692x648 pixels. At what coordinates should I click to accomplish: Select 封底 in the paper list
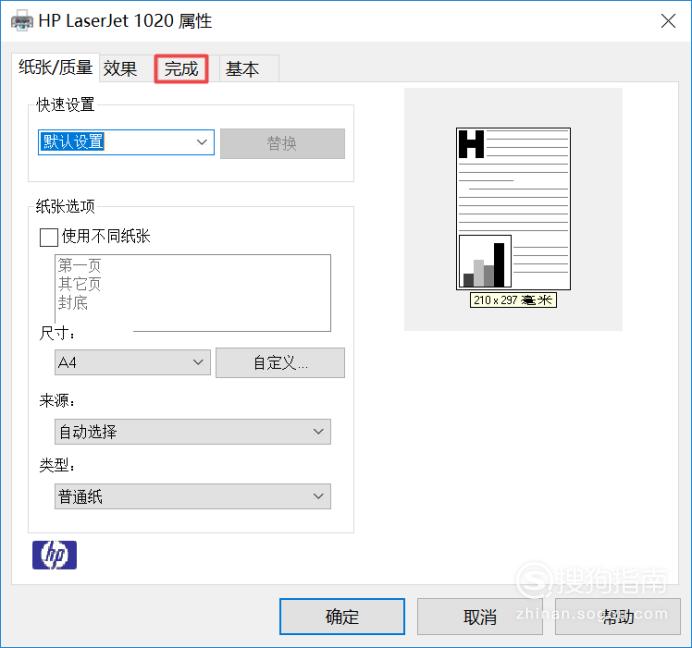(x=73, y=302)
